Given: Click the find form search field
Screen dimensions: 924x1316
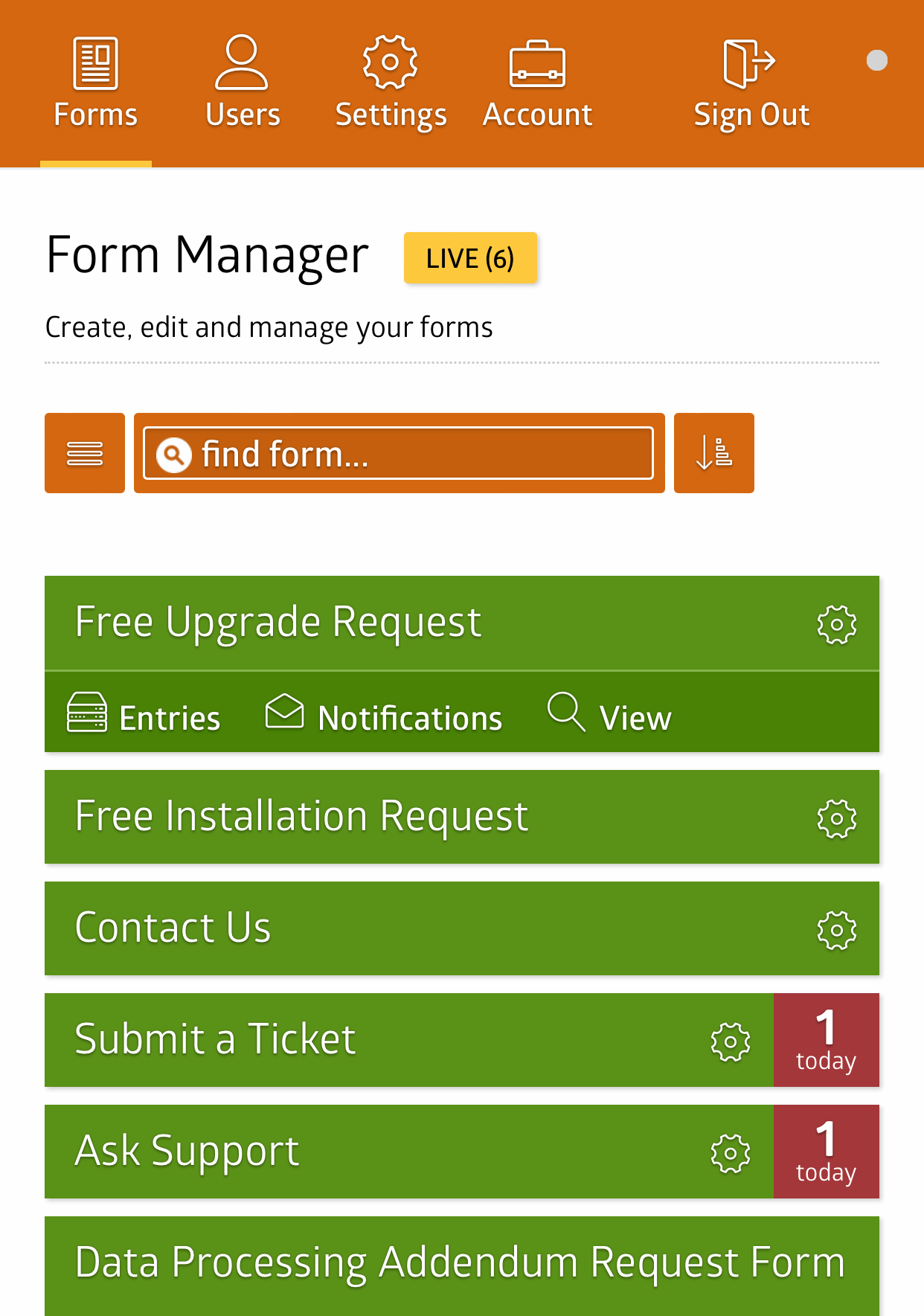Looking at the screenshot, I should [399, 453].
